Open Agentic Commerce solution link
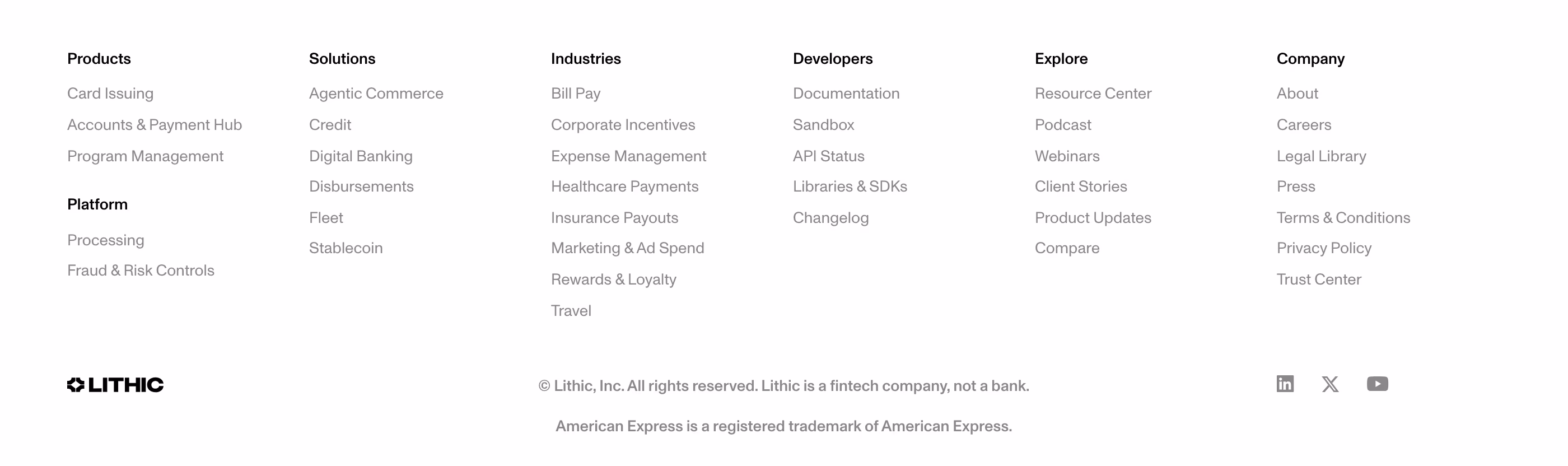Image resolution: width=1568 pixels, height=466 pixels. coord(376,93)
